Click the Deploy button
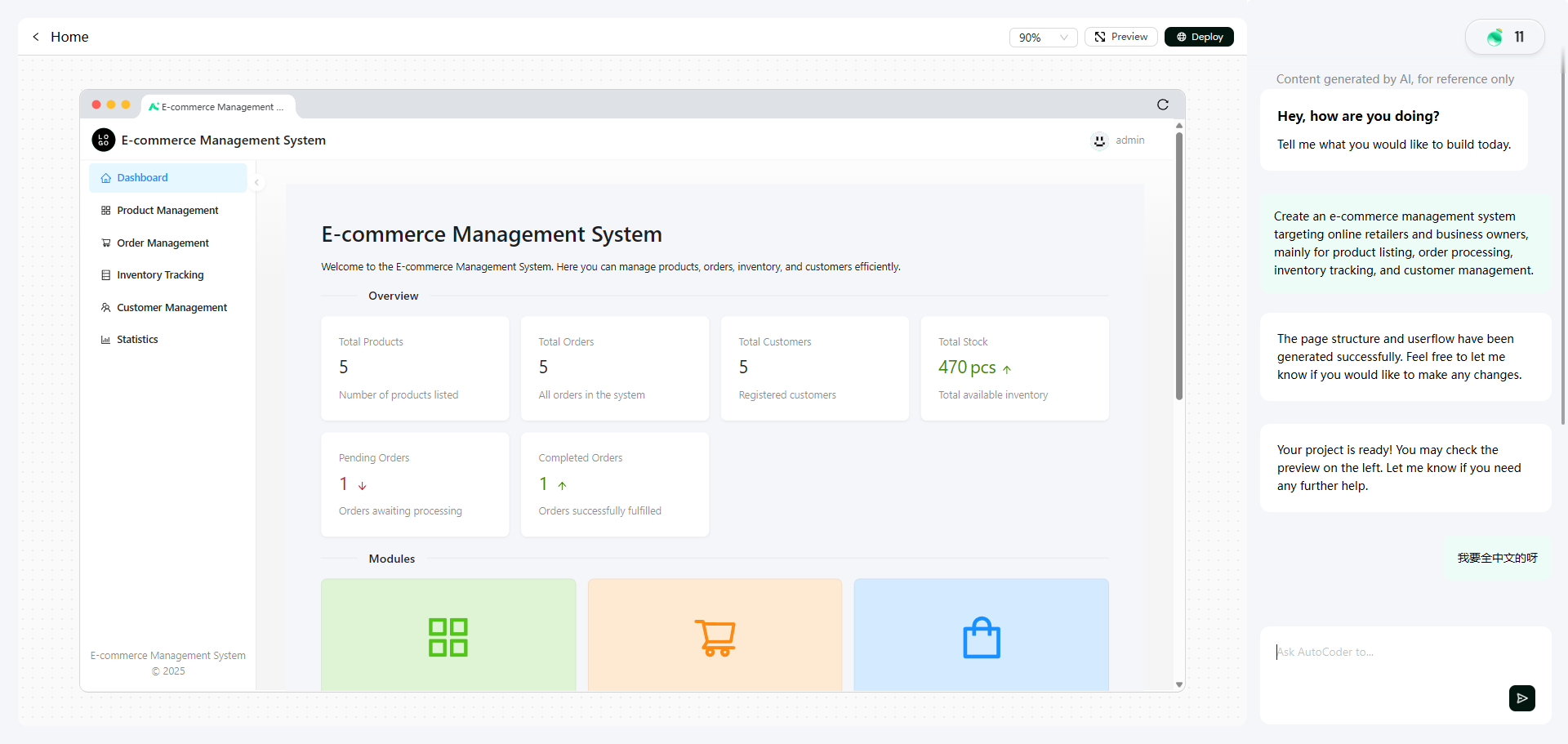1568x744 pixels. (1199, 37)
